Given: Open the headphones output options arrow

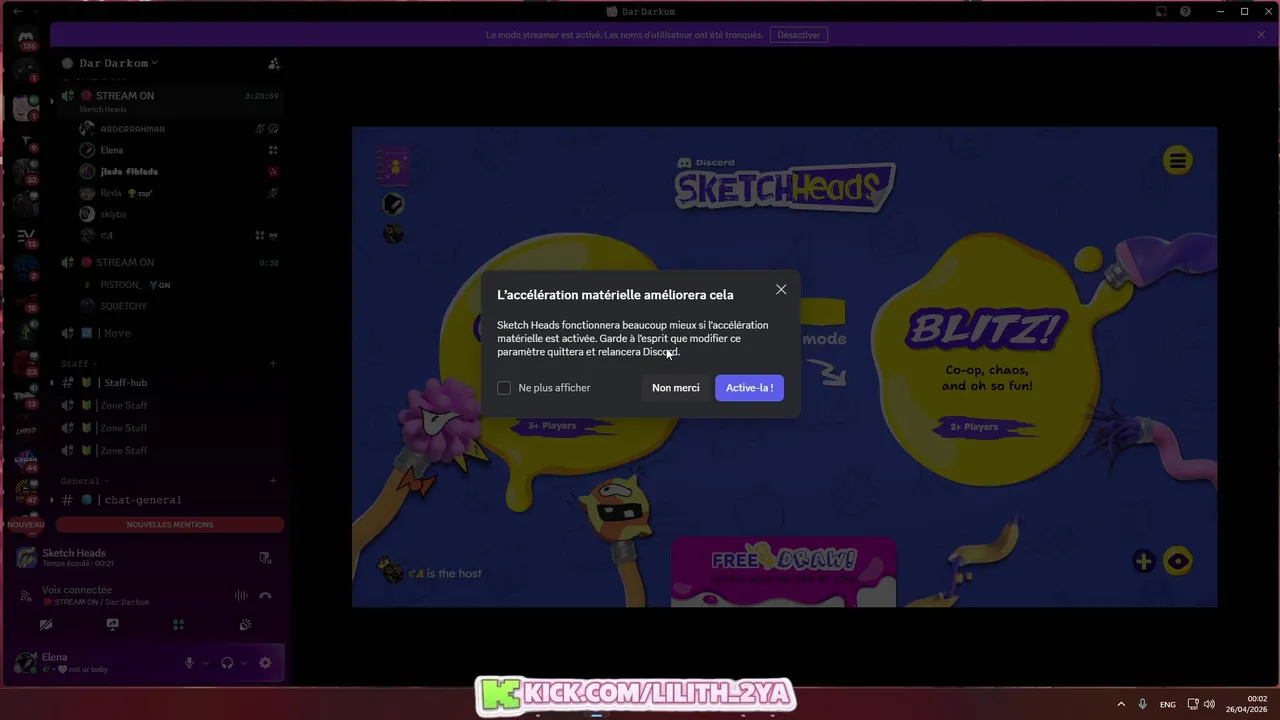Looking at the screenshot, I should pos(244,663).
